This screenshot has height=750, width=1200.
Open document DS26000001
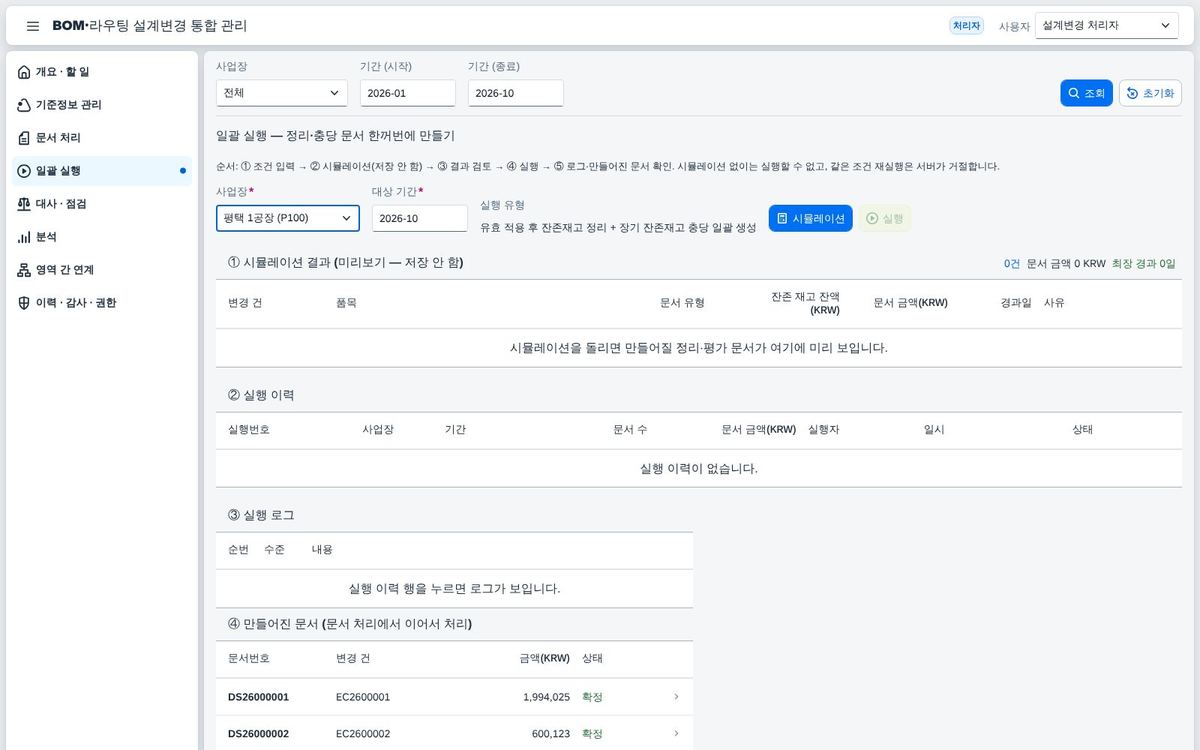[258, 697]
